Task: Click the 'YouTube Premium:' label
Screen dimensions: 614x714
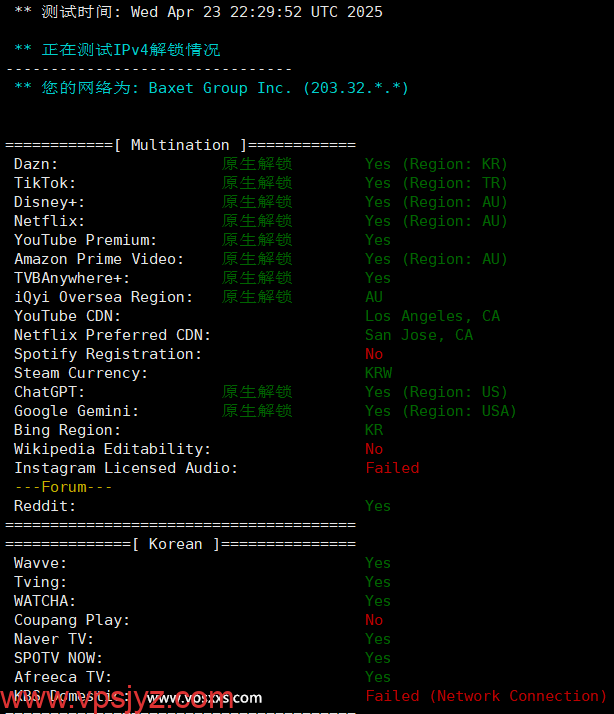Action: click(x=85, y=240)
